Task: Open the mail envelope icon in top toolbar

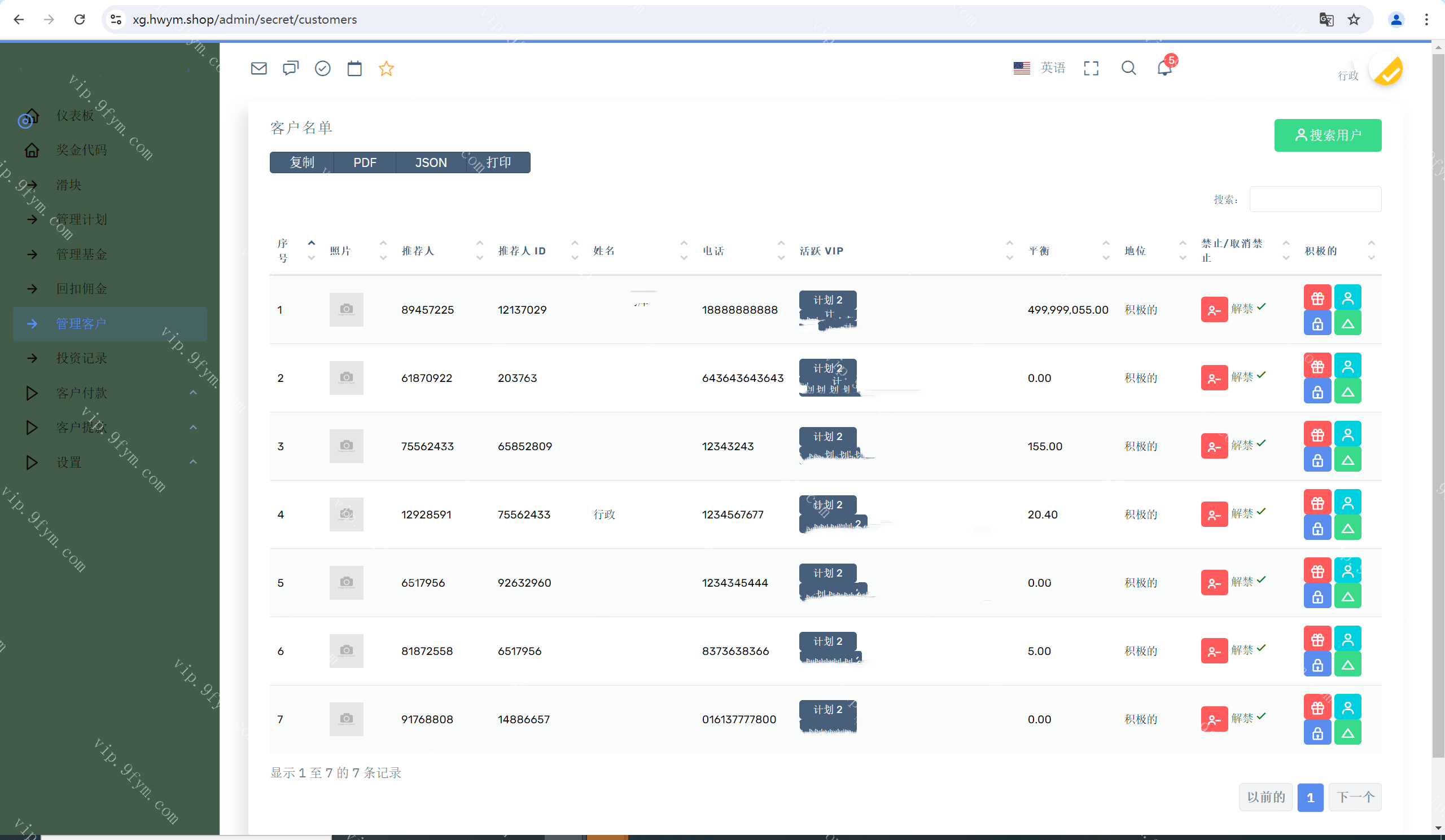Action: [x=259, y=69]
